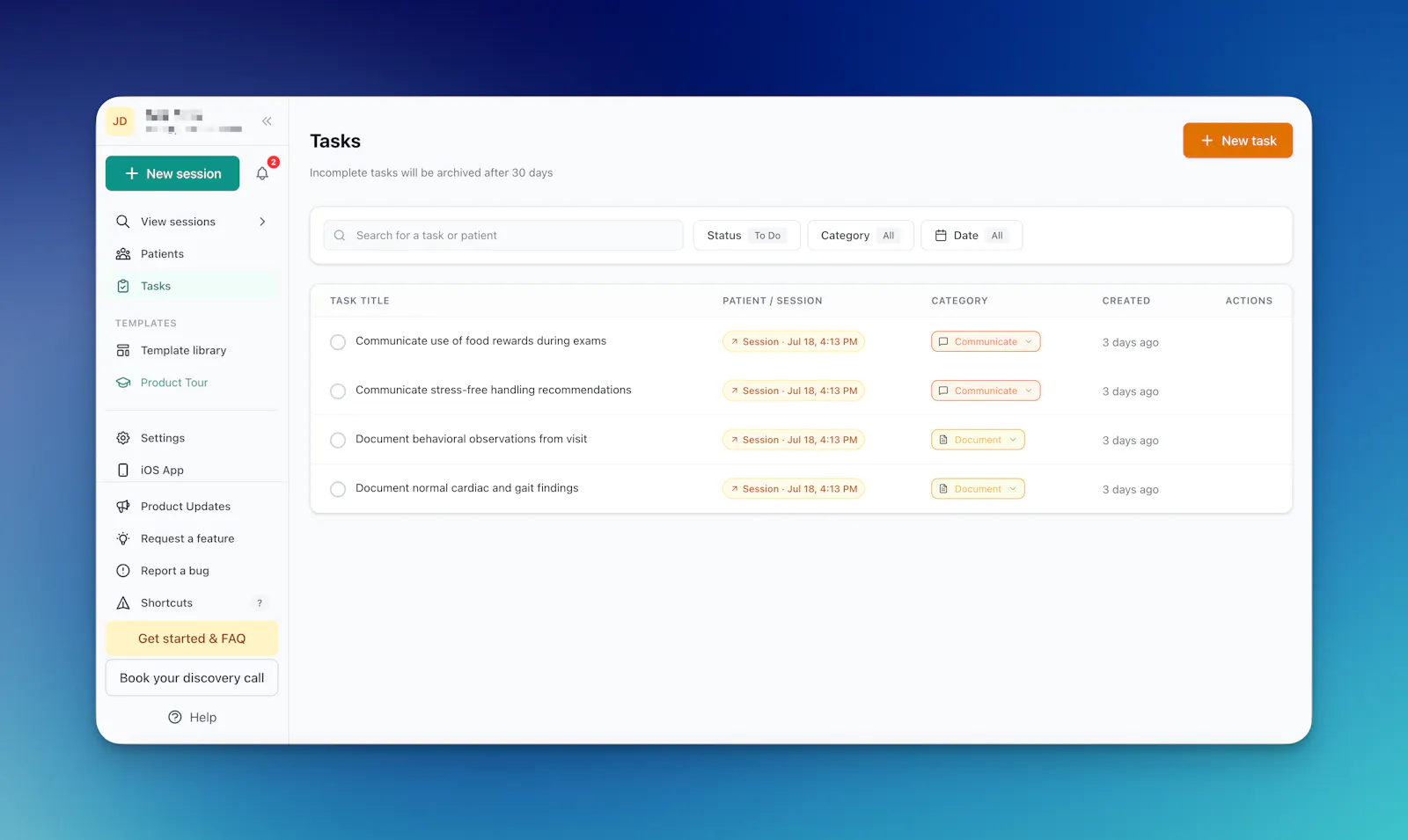1408x840 pixels.
Task: Click the PATIENT / SESSION column header
Action: 773,301
